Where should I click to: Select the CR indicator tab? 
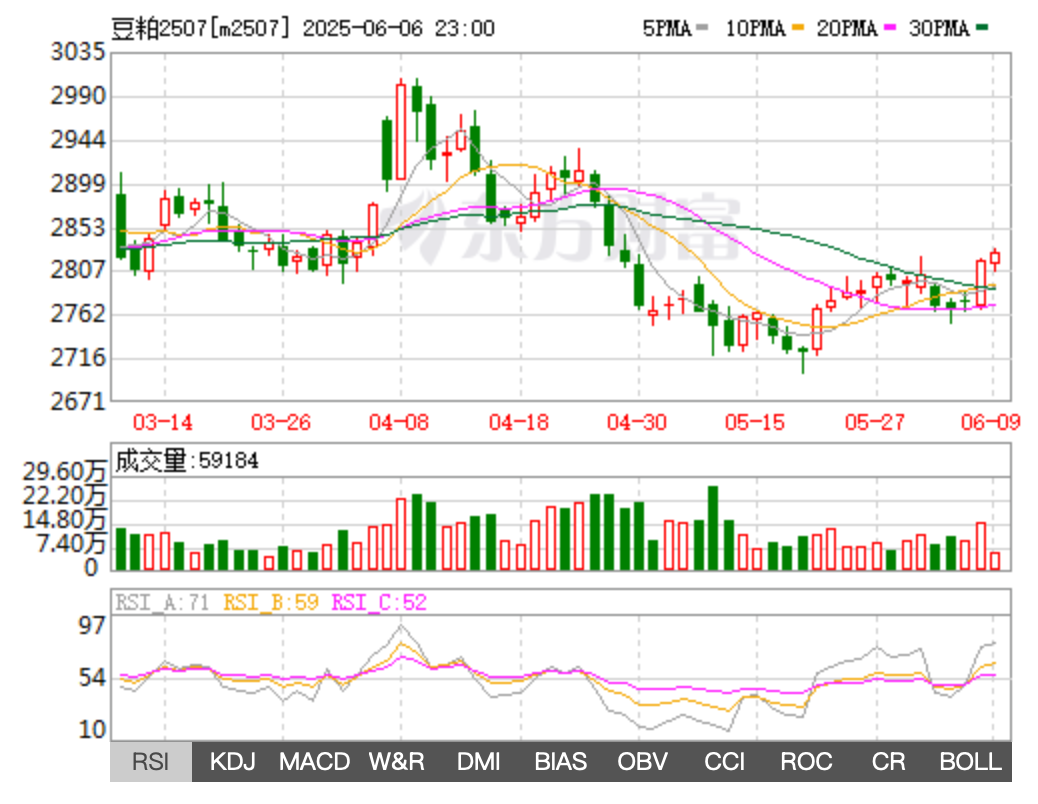tap(889, 762)
